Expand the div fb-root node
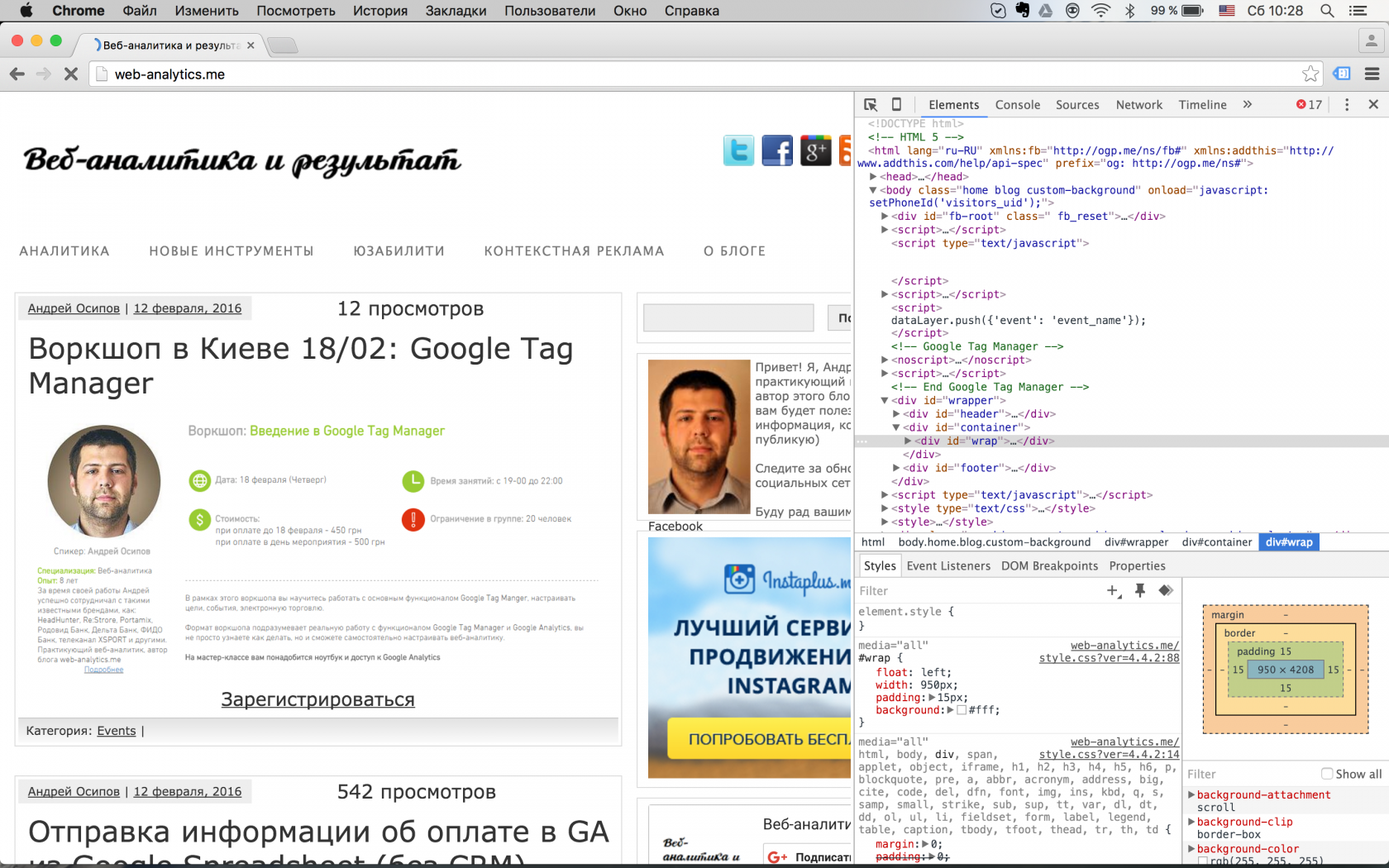Screen dimensions: 1389x868 (885, 217)
